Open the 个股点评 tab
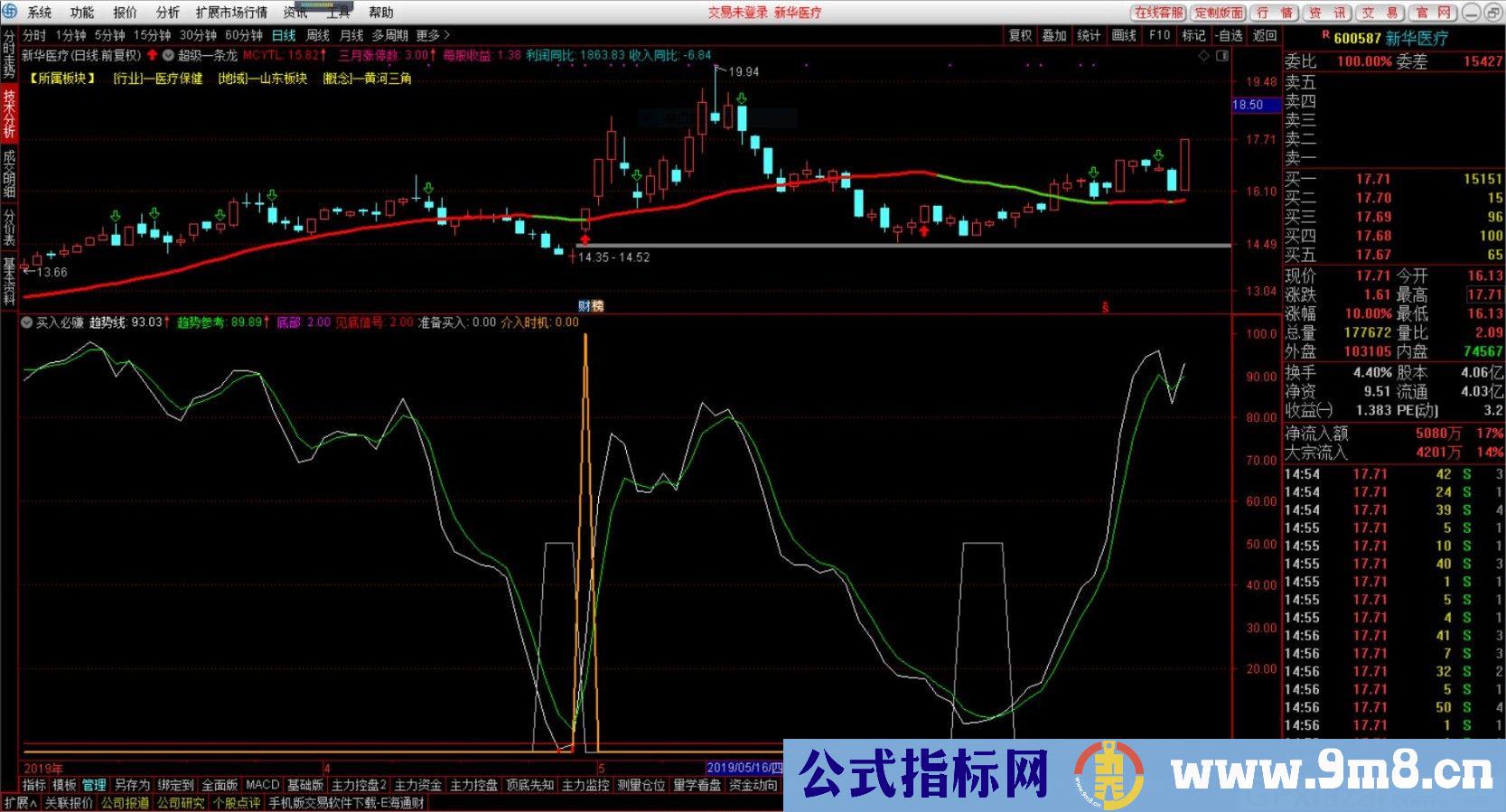The image size is (1506, 812). 237,802
